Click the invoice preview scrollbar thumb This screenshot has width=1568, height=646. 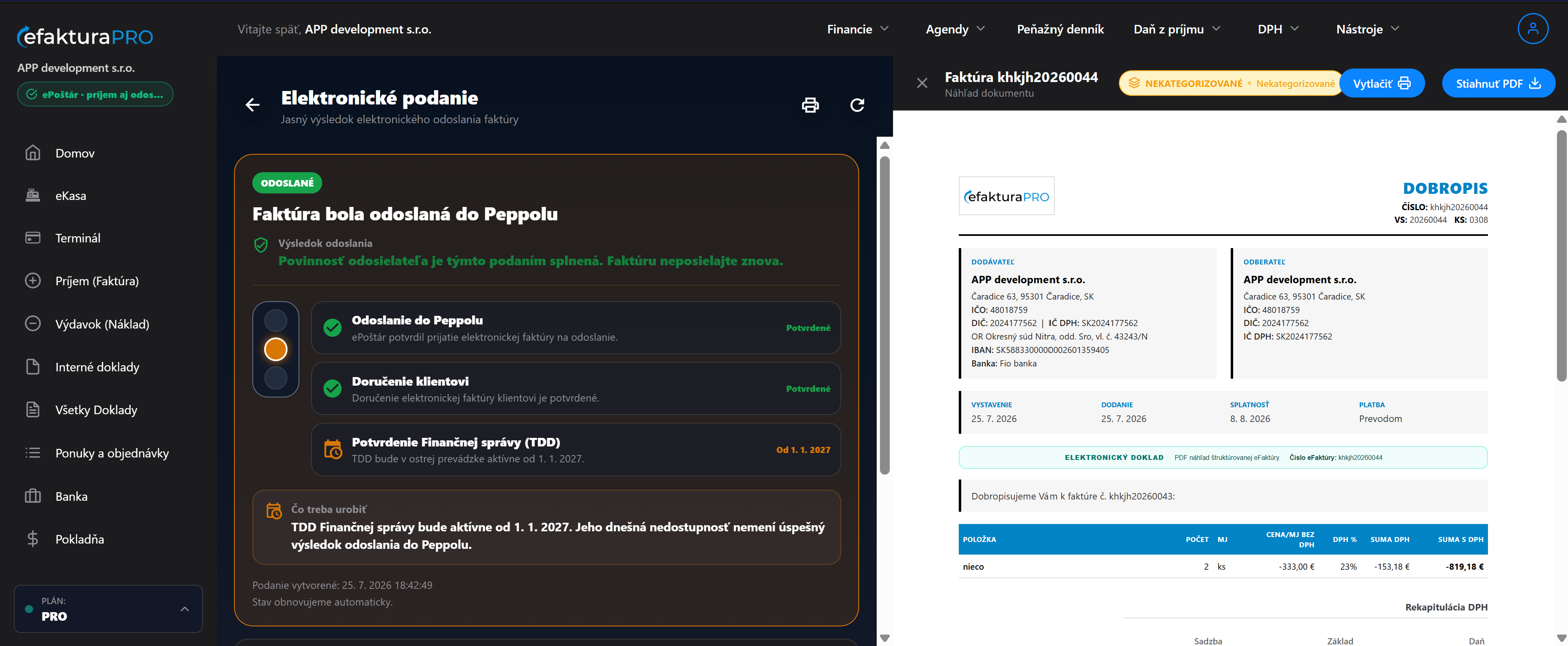click(1561, 256)
